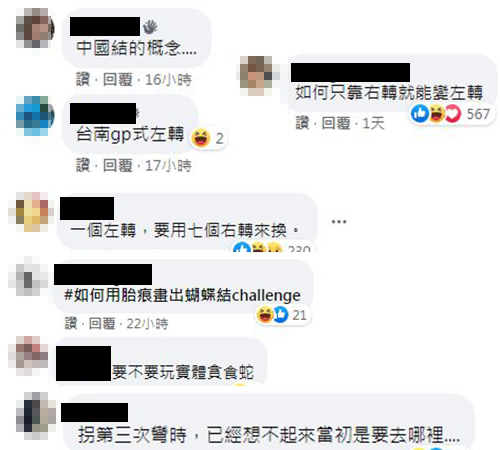The height and width of the screenshot is (450, 500).
Task: Open the blue avatar beside 台南gp式左轉
Action: 35,116
